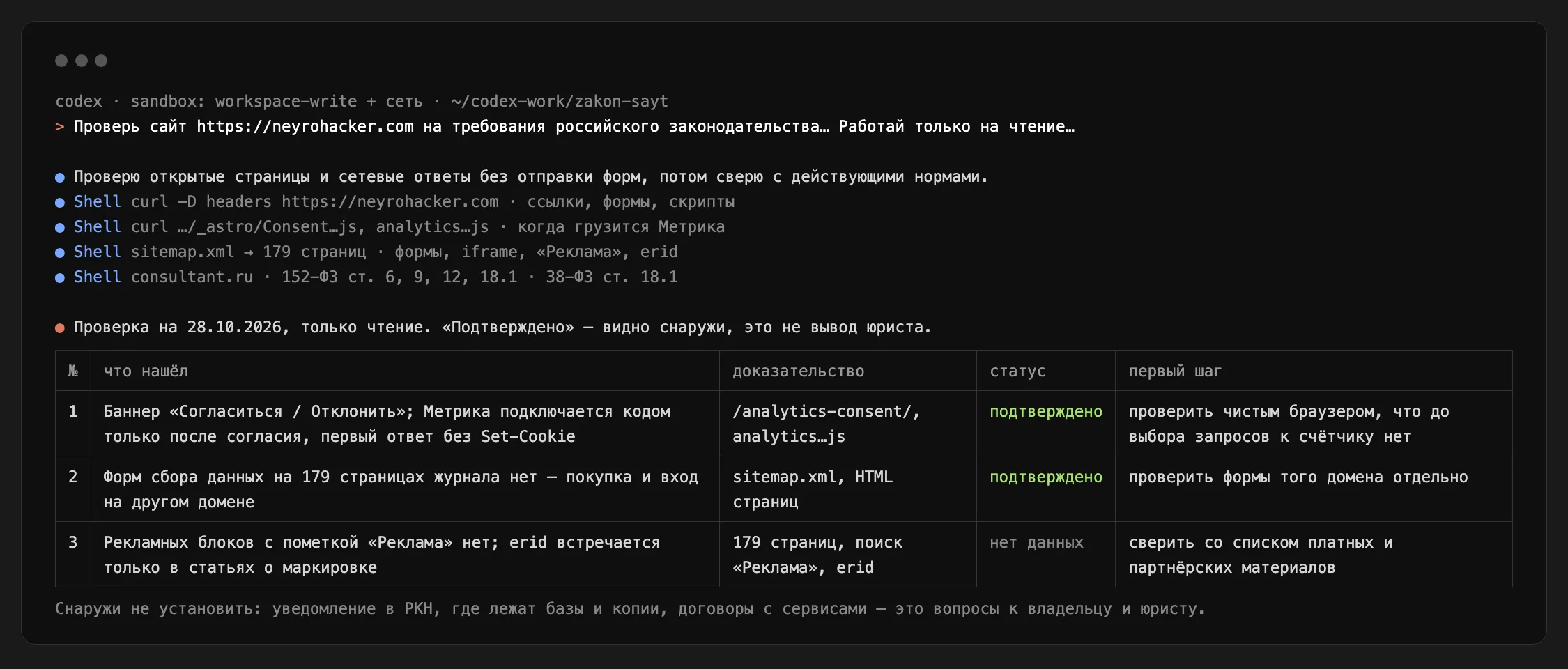Select the Shell label of the Consent…js curl line

[x=98, y=227]
